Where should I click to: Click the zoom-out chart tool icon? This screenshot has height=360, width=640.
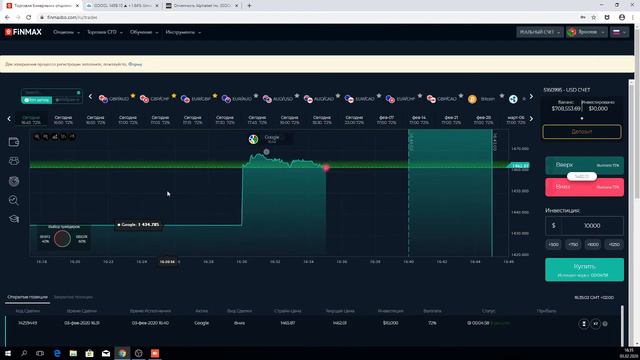[x=46, y=137]
